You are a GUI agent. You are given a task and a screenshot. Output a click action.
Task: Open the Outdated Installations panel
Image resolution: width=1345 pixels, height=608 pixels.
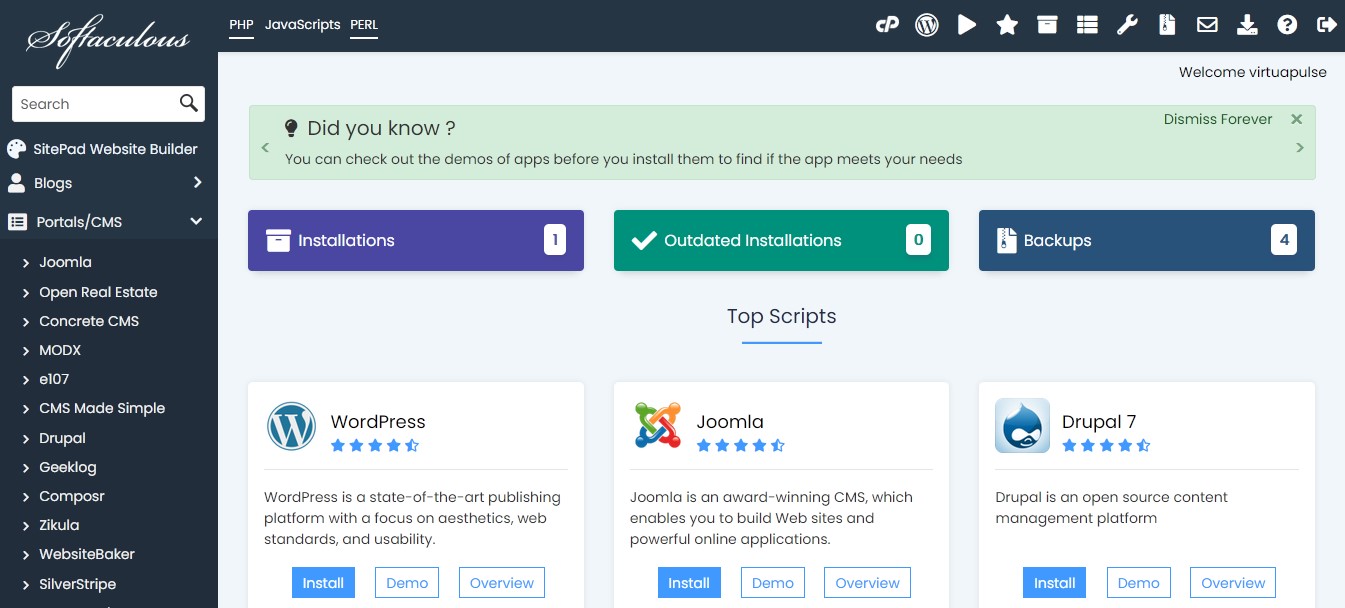781,240
